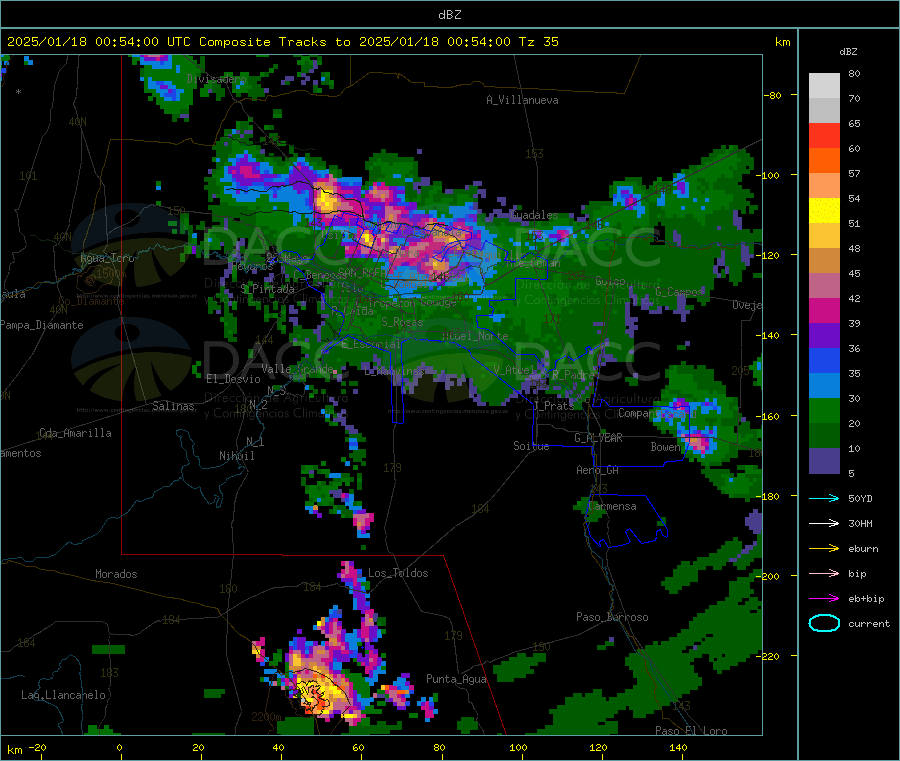Click the '-20' tick on the horizontal km axis

pos(38,747)
